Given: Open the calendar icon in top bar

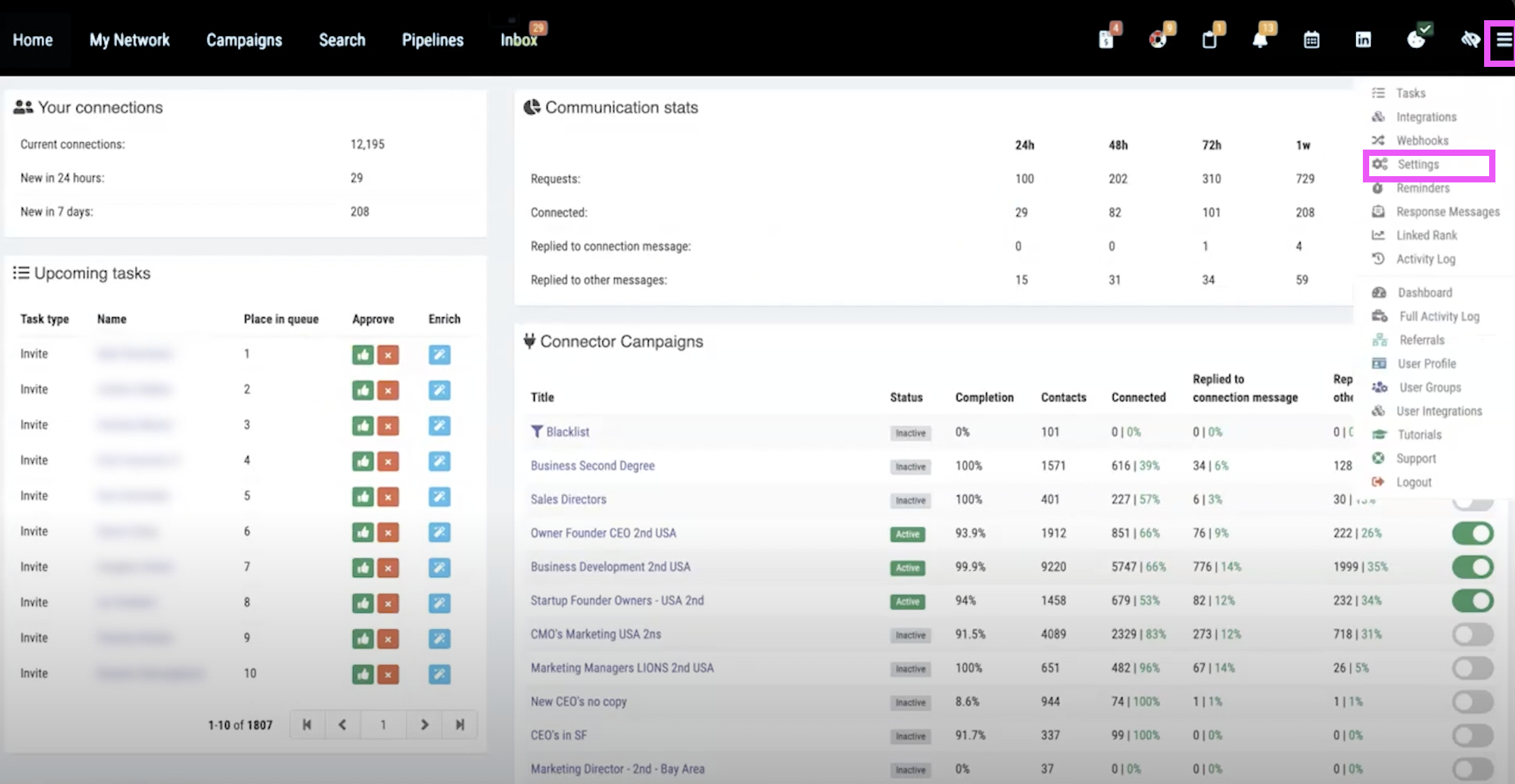Looking at the screenshot, I should point(1312,40).
